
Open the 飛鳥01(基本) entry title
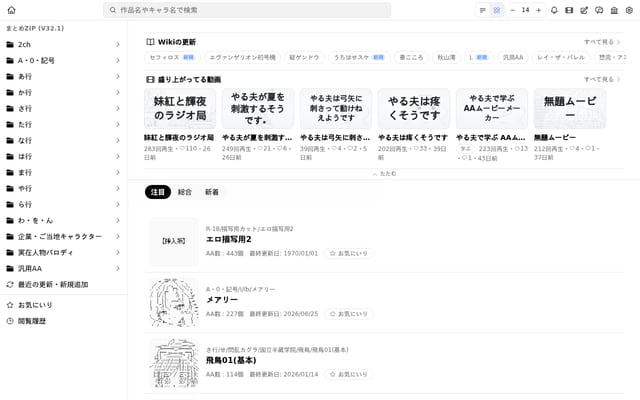231,360
